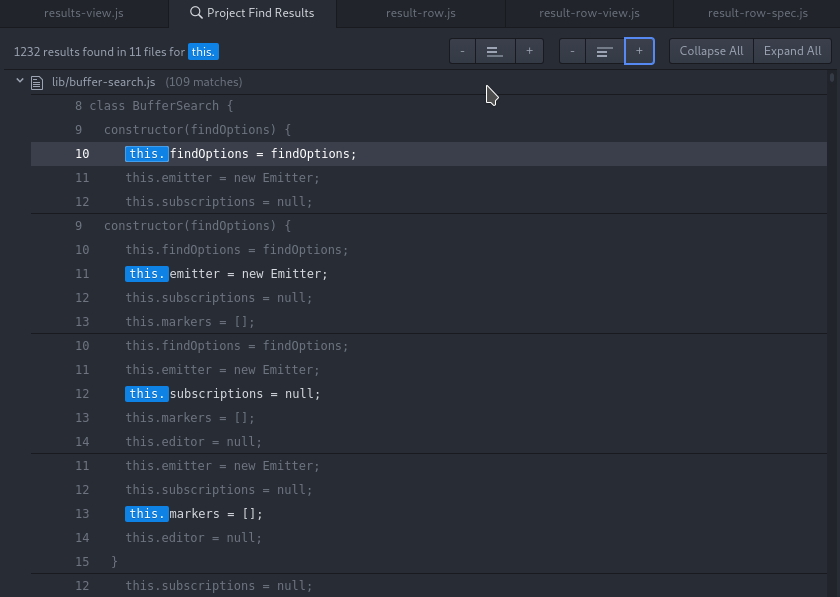Click the leading context lines indicator icon

(x=494, y=51)
